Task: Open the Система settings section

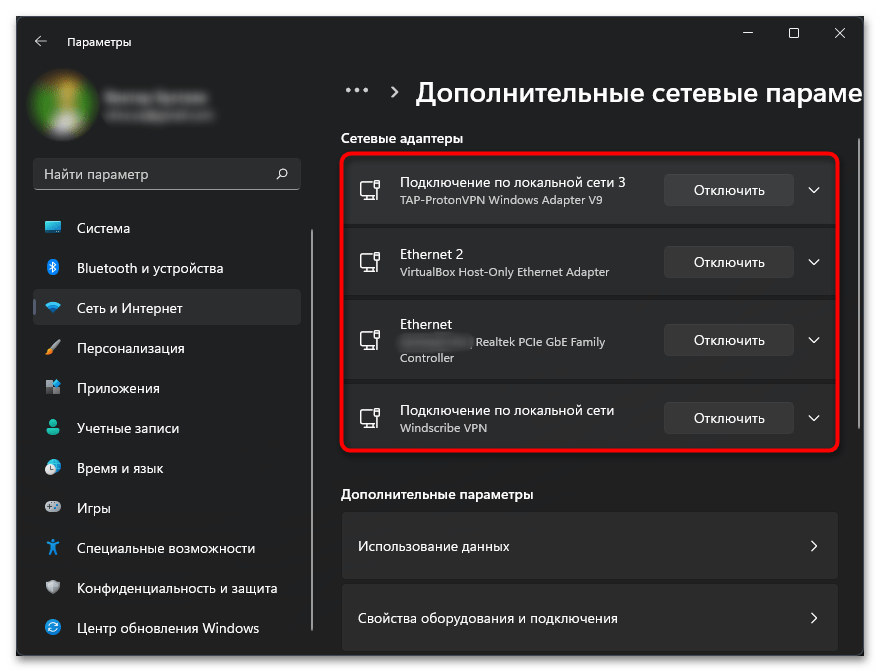Action: pyautogui.click(x=103, y=228)
